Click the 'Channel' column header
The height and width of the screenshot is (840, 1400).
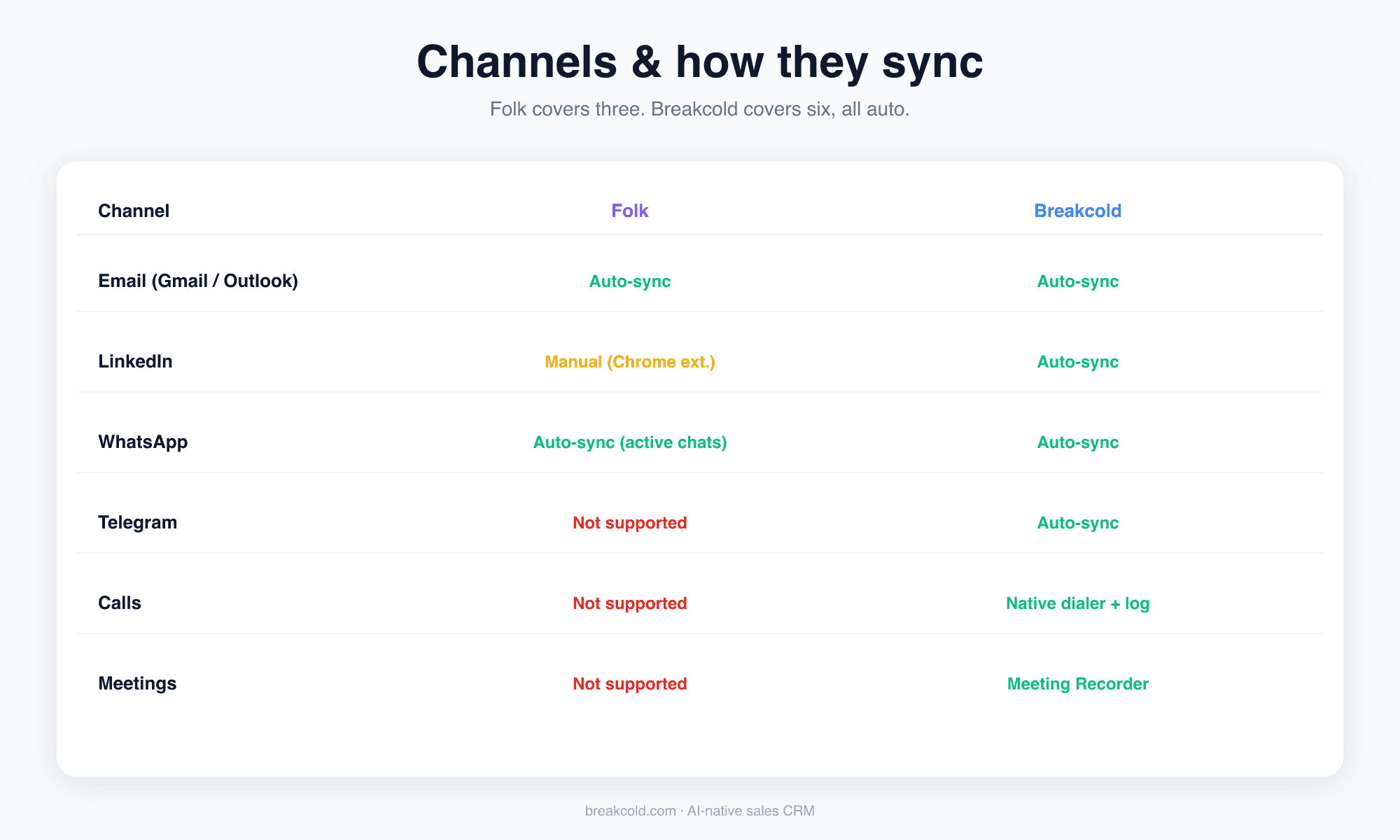[134, 211]
